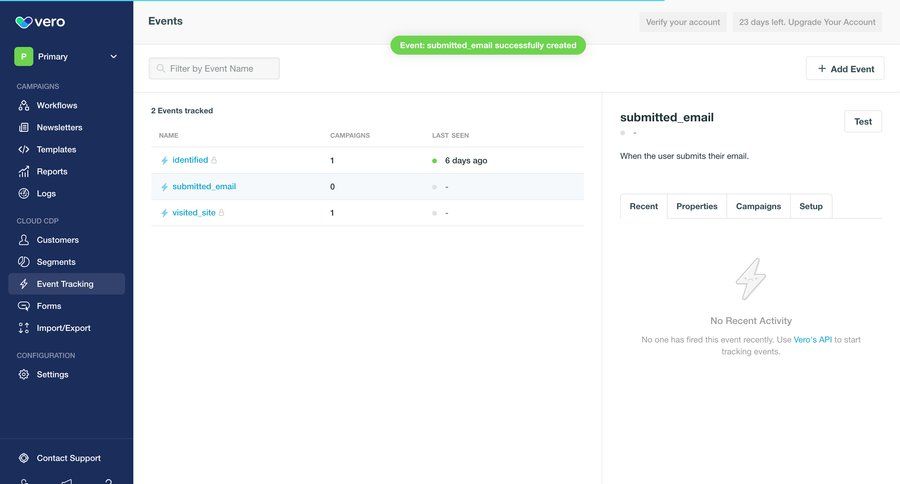Click the Vero logo

(x=40, y=22)
